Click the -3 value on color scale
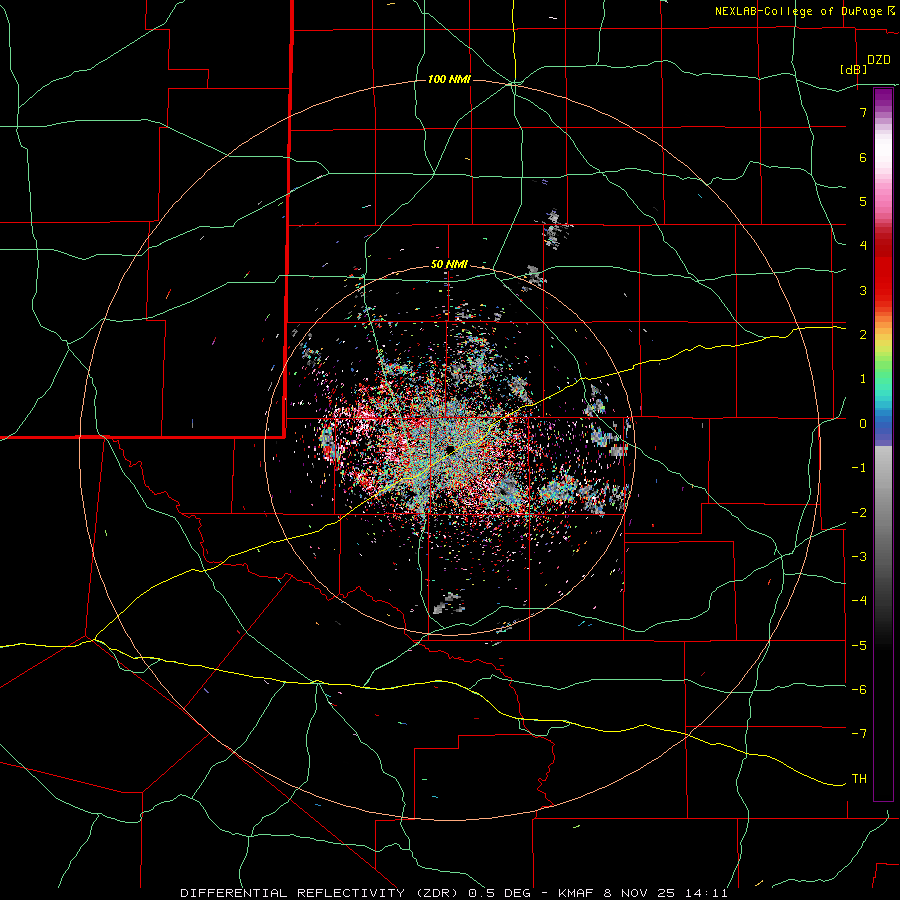The image size is (900, 900). pos(859,556)
